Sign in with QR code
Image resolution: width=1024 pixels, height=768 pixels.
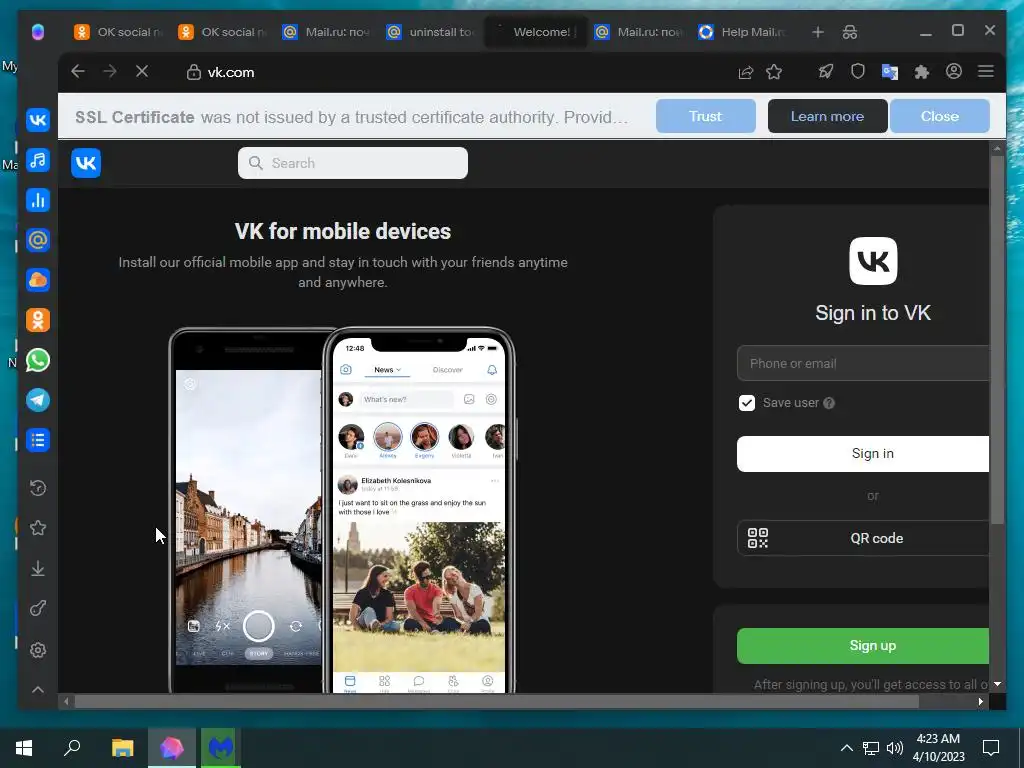[x=863, y=538]
